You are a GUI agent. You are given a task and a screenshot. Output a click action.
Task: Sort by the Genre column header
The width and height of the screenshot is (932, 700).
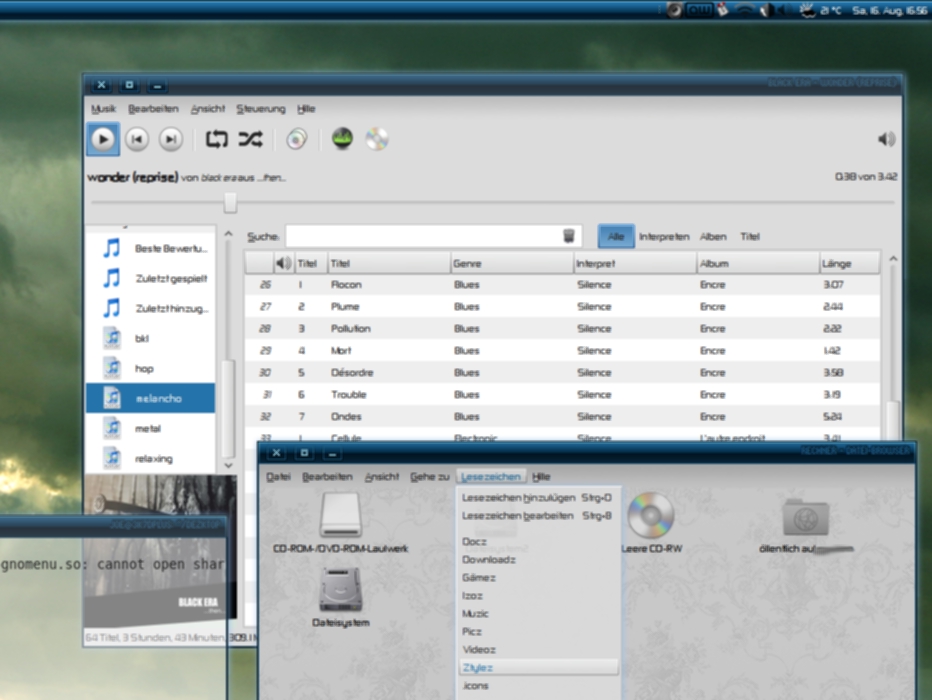512,263
